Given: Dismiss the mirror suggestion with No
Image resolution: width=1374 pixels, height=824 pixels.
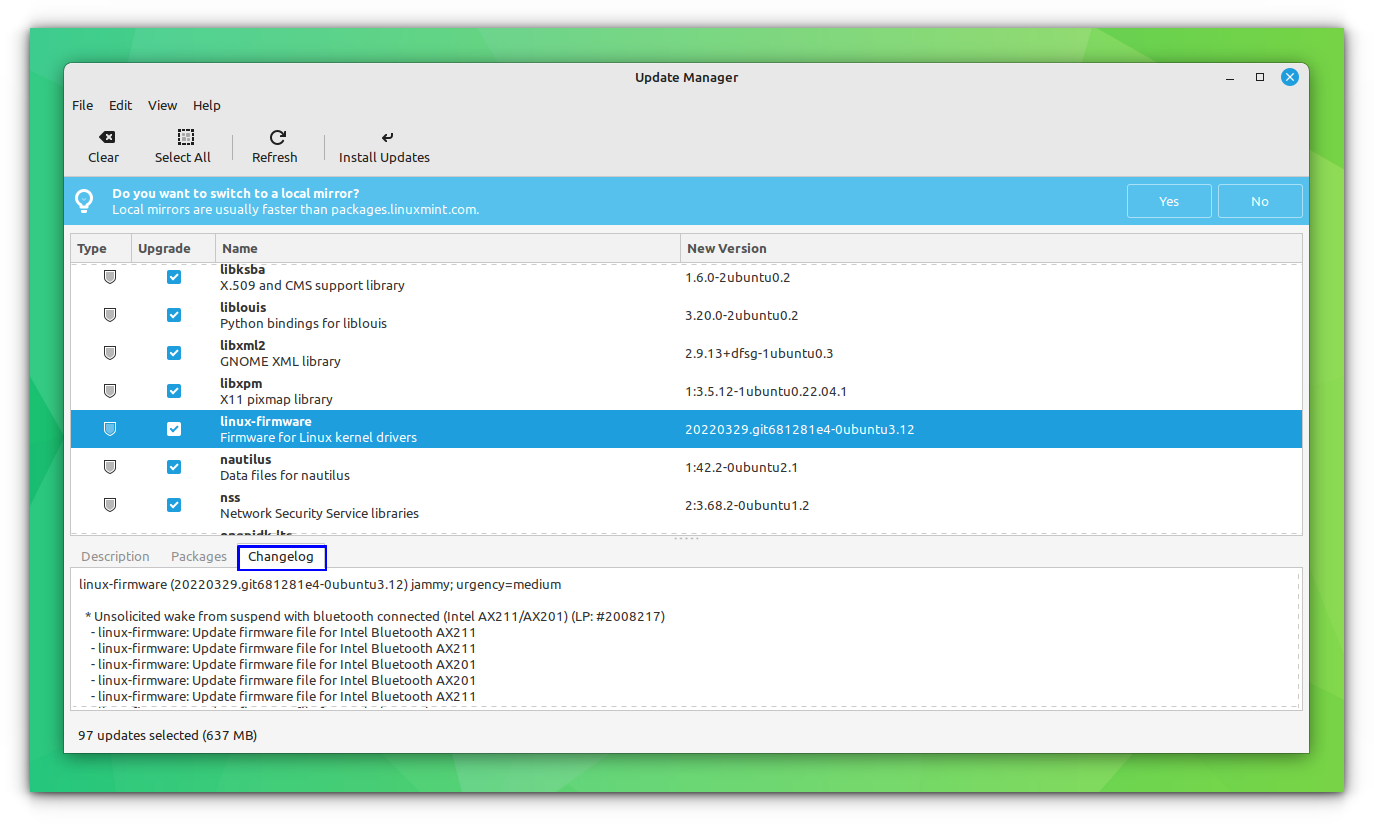Looking at the screenshot, I should (1259, 200).
